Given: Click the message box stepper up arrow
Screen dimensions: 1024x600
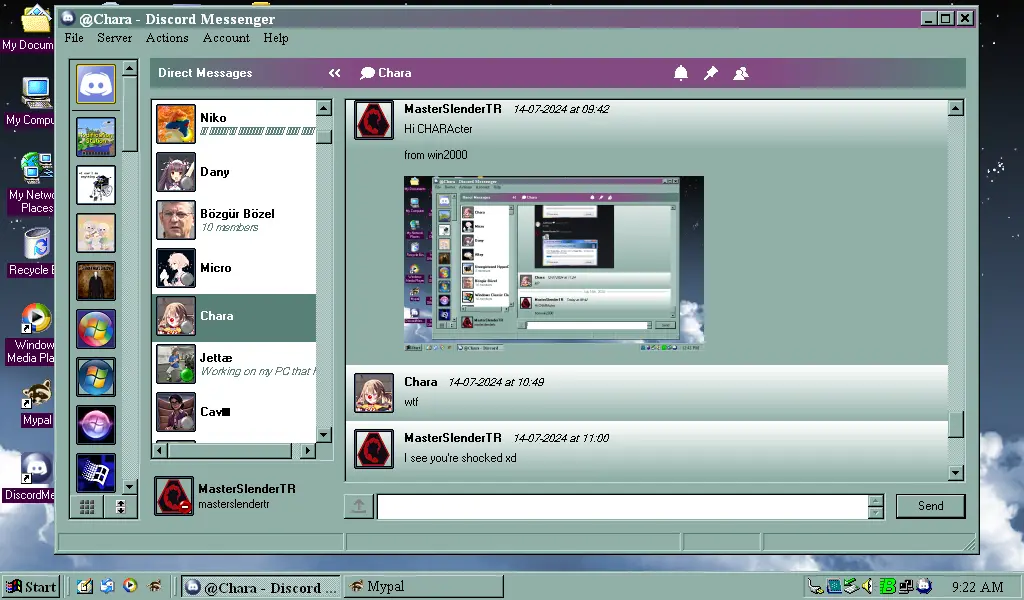Looking at the screenshot, I should click(876, 501).
